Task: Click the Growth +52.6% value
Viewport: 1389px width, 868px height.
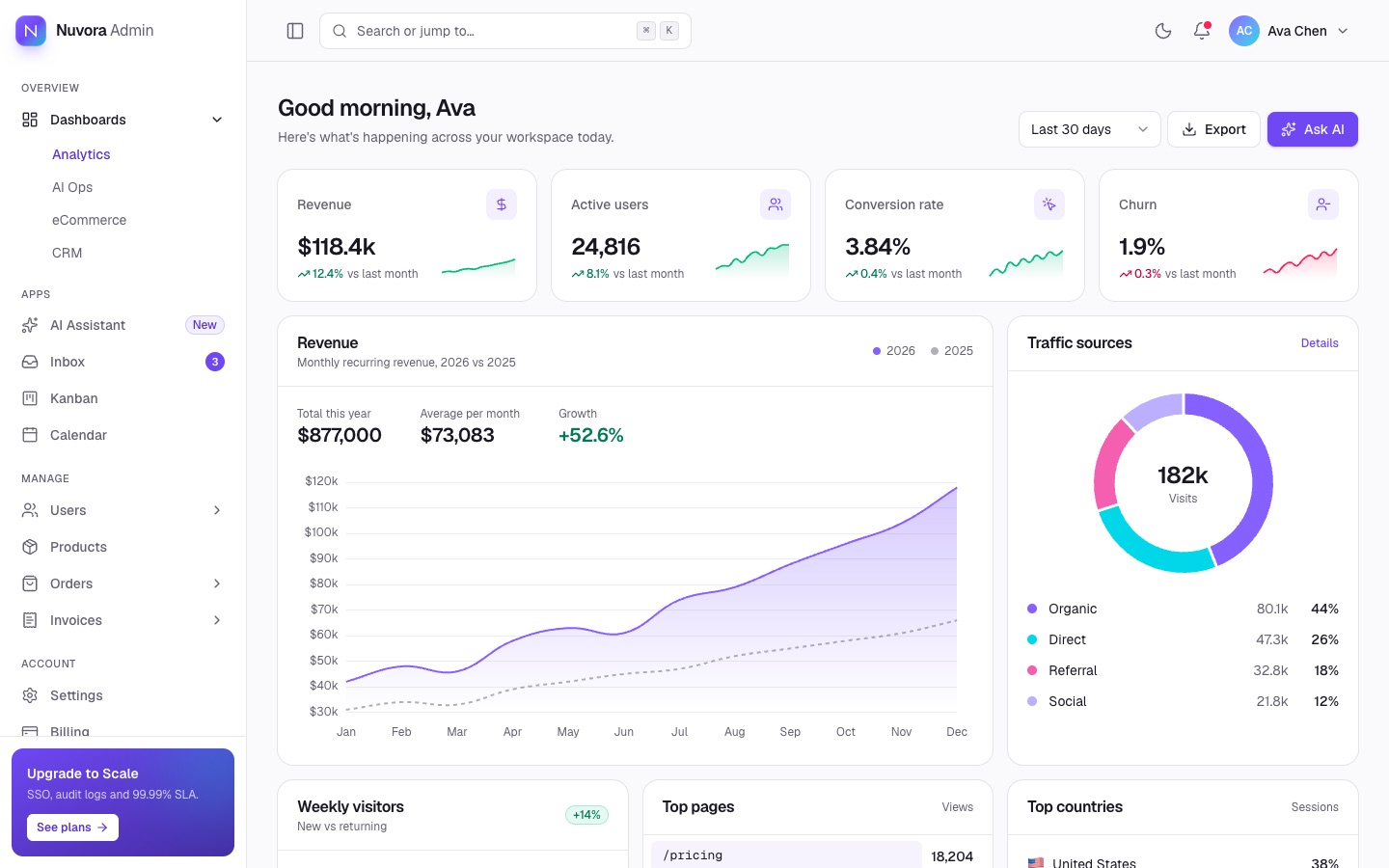Action: pyautogui.click(x=591, y=435)
